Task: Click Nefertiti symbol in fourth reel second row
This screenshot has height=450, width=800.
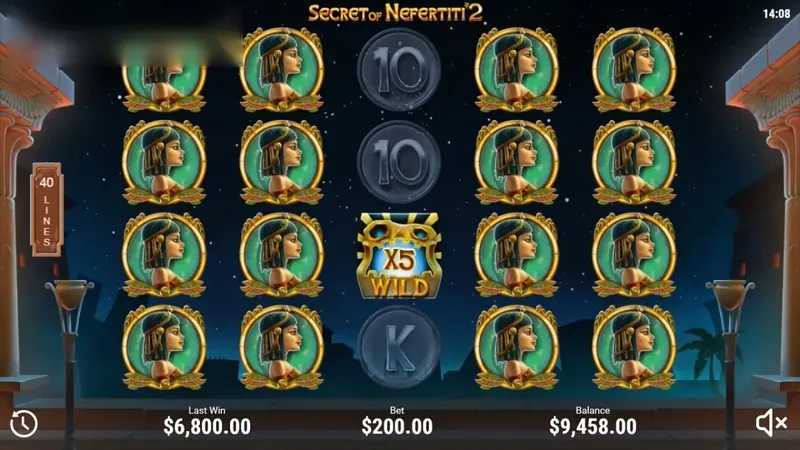Action: click(516, 162)
